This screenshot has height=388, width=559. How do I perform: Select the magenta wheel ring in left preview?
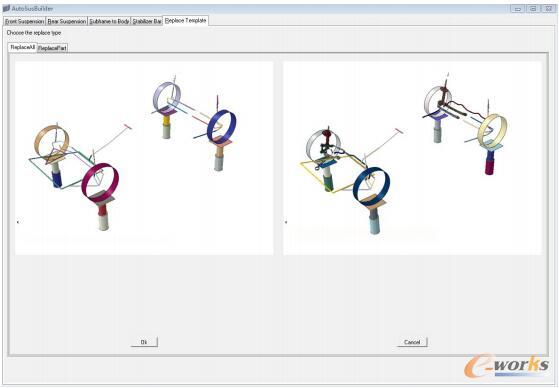100,182
